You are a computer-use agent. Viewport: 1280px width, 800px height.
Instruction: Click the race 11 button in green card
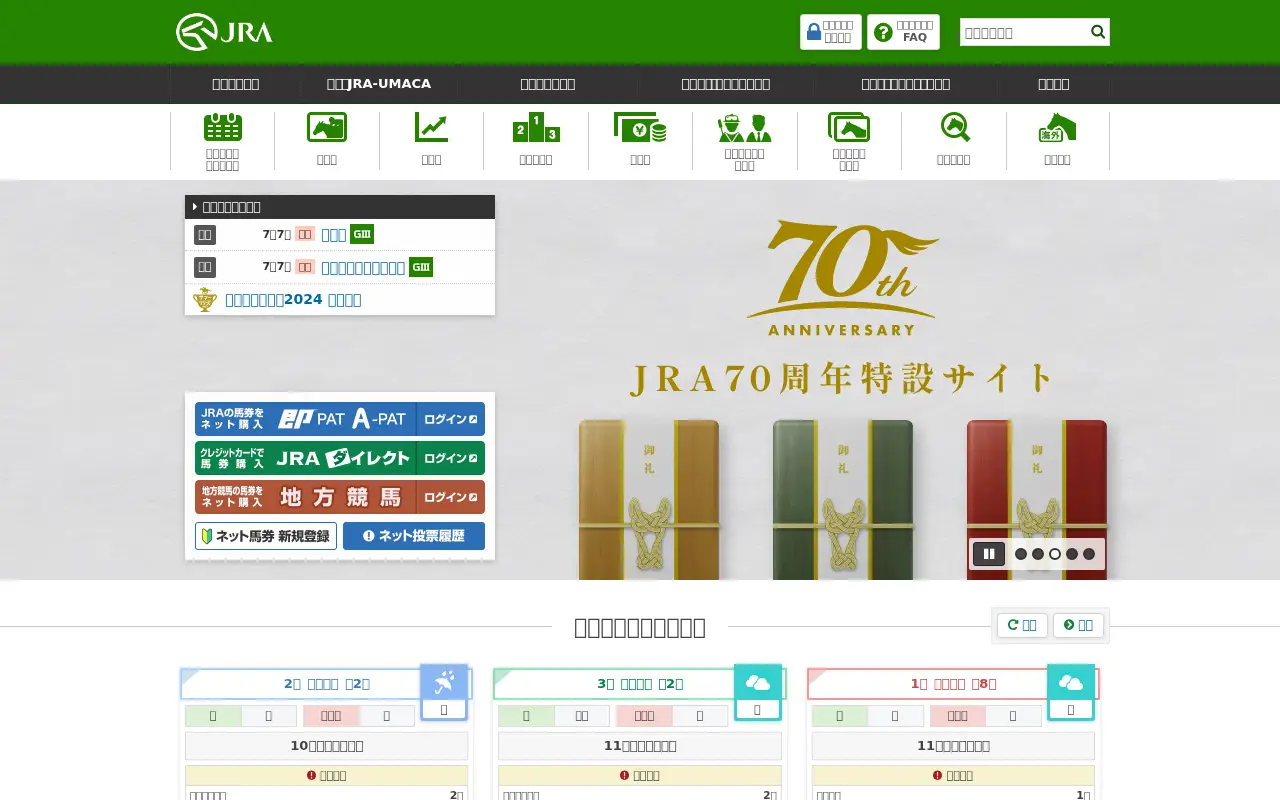coord(640,746)
